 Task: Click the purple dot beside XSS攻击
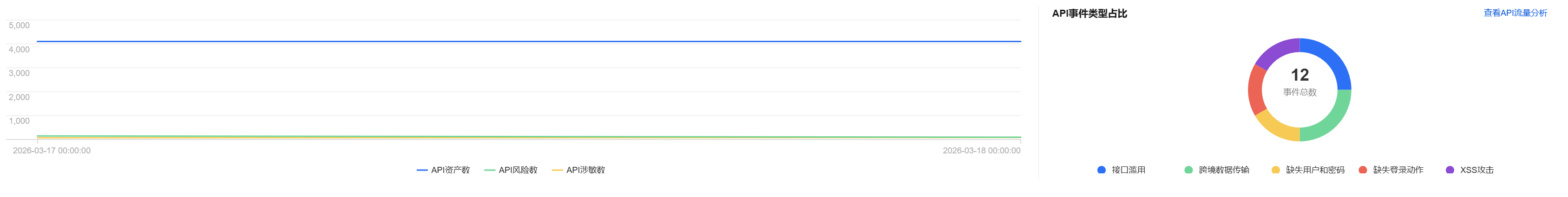click(1450, 170)
